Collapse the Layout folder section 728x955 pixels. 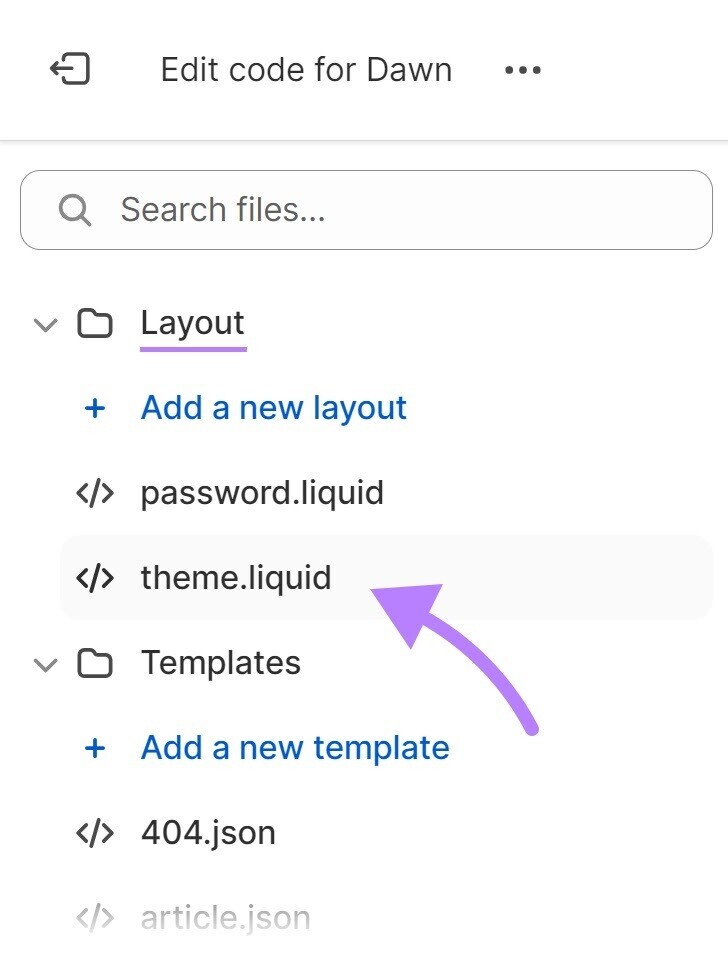(45, 324)
